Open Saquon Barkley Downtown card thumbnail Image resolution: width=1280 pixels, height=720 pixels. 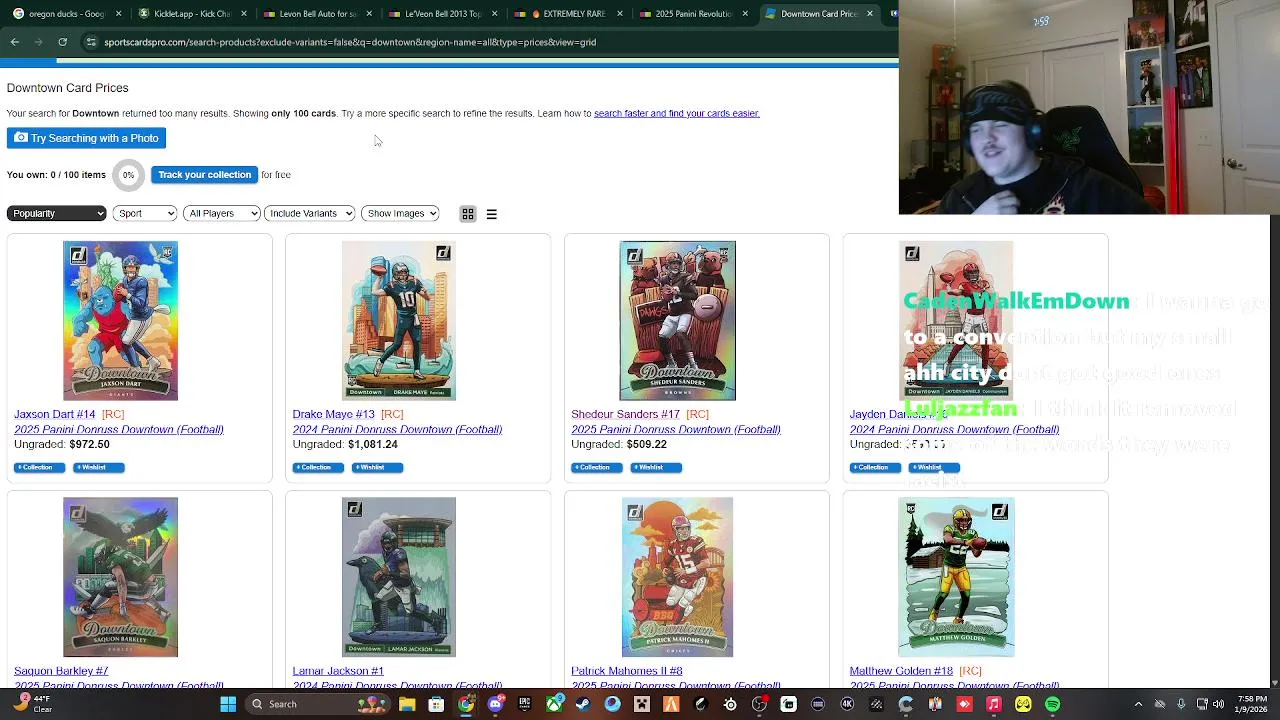tap(120, 577)
